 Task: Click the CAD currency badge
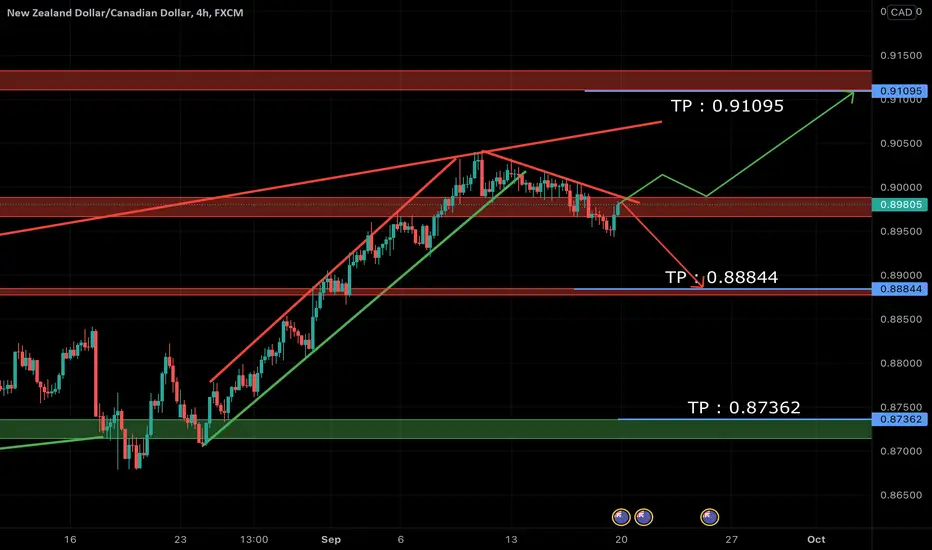(x=901, y=12)
